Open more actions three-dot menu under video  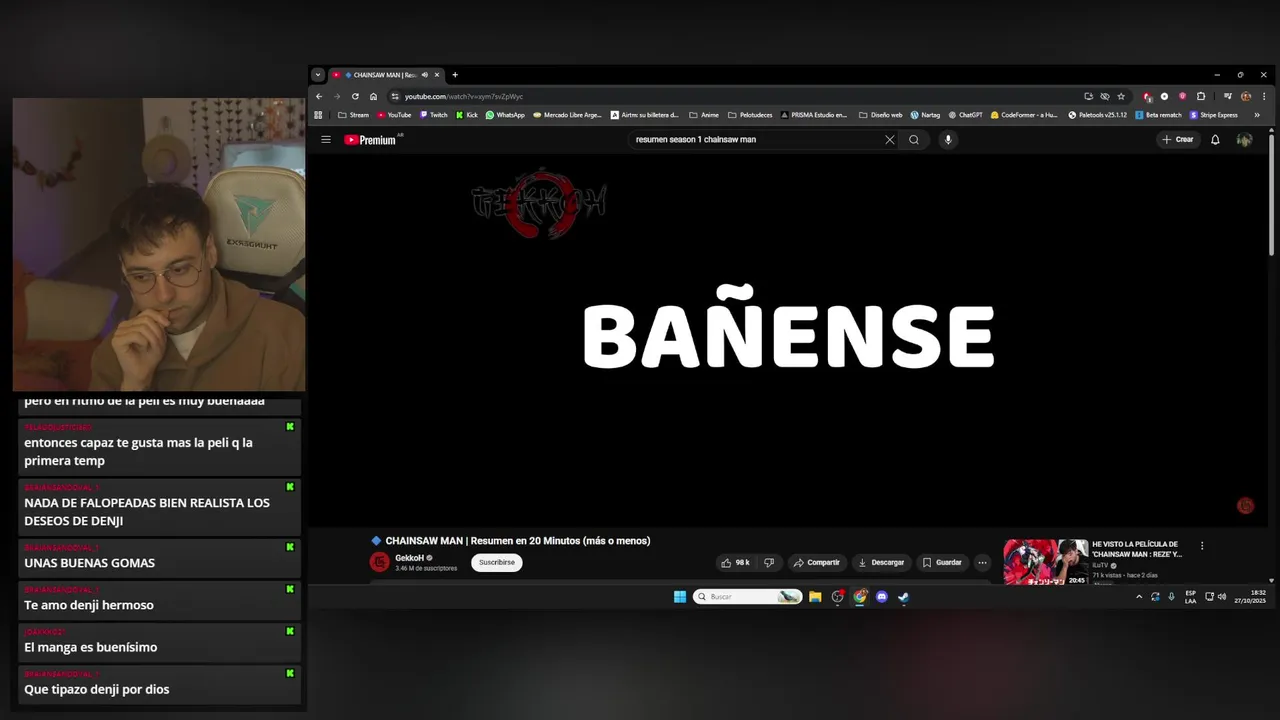(x=982, y=563)
